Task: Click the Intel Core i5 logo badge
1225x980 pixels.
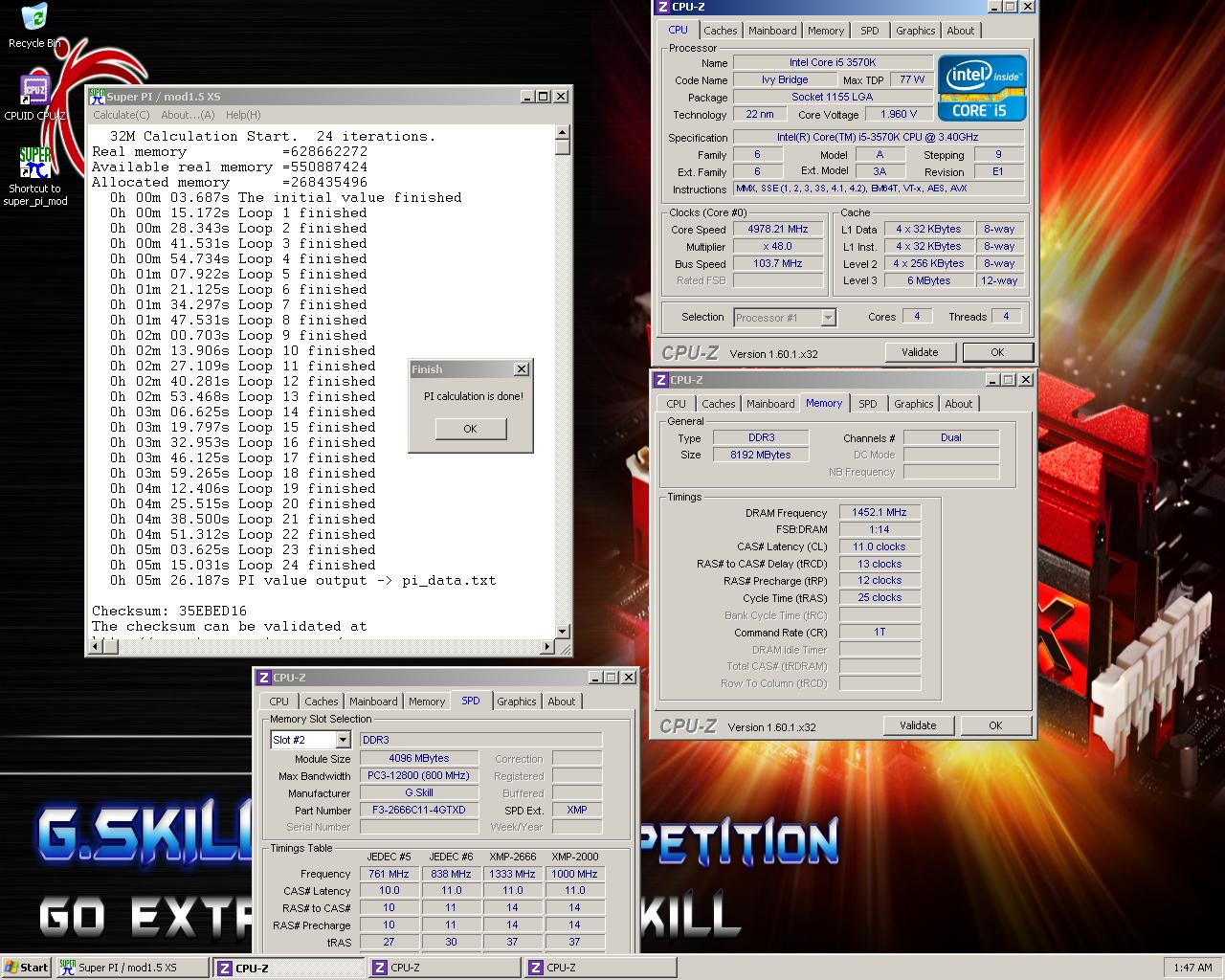Action: (982, 88)
